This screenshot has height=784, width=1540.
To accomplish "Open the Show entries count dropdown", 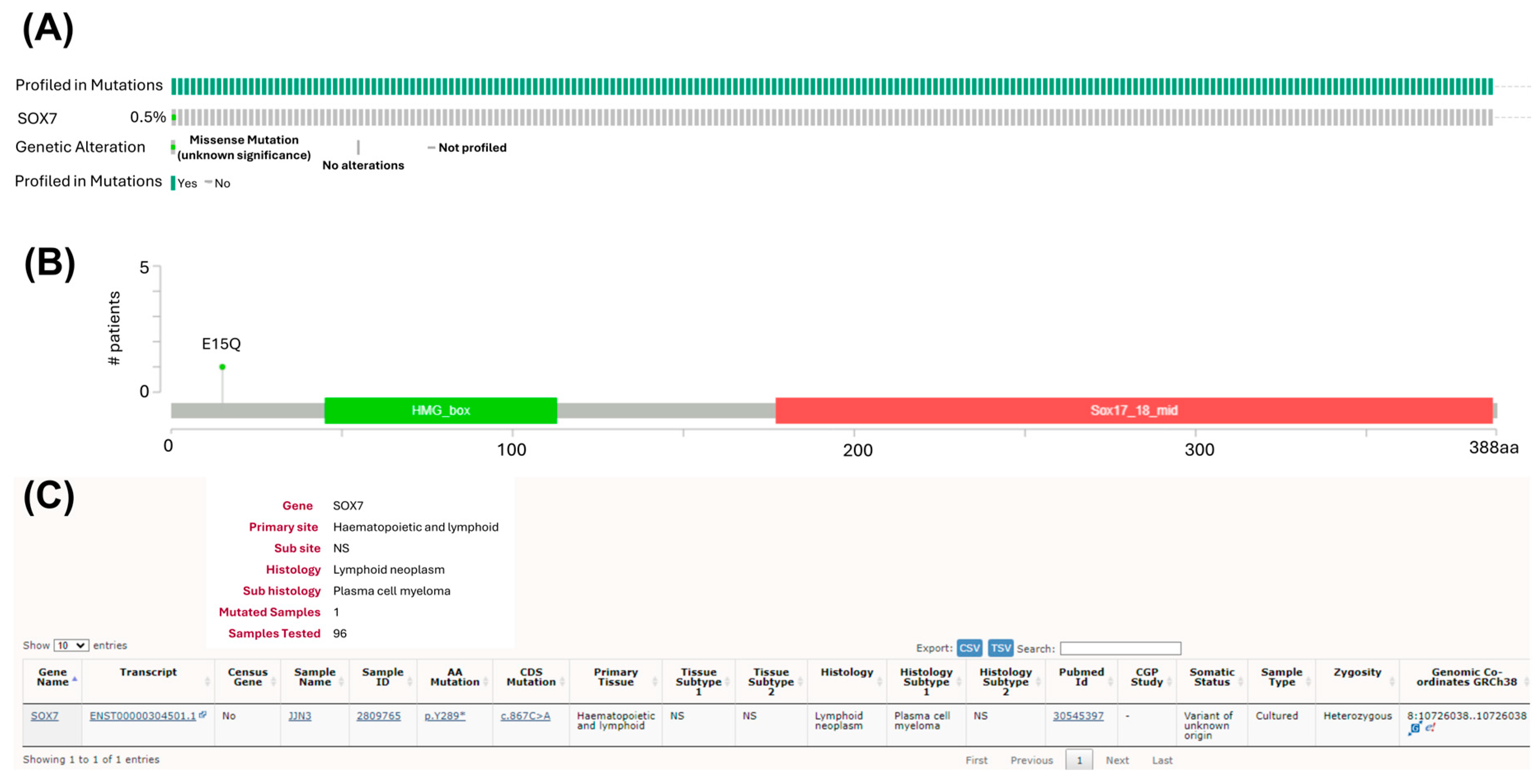I will point(71,646).
